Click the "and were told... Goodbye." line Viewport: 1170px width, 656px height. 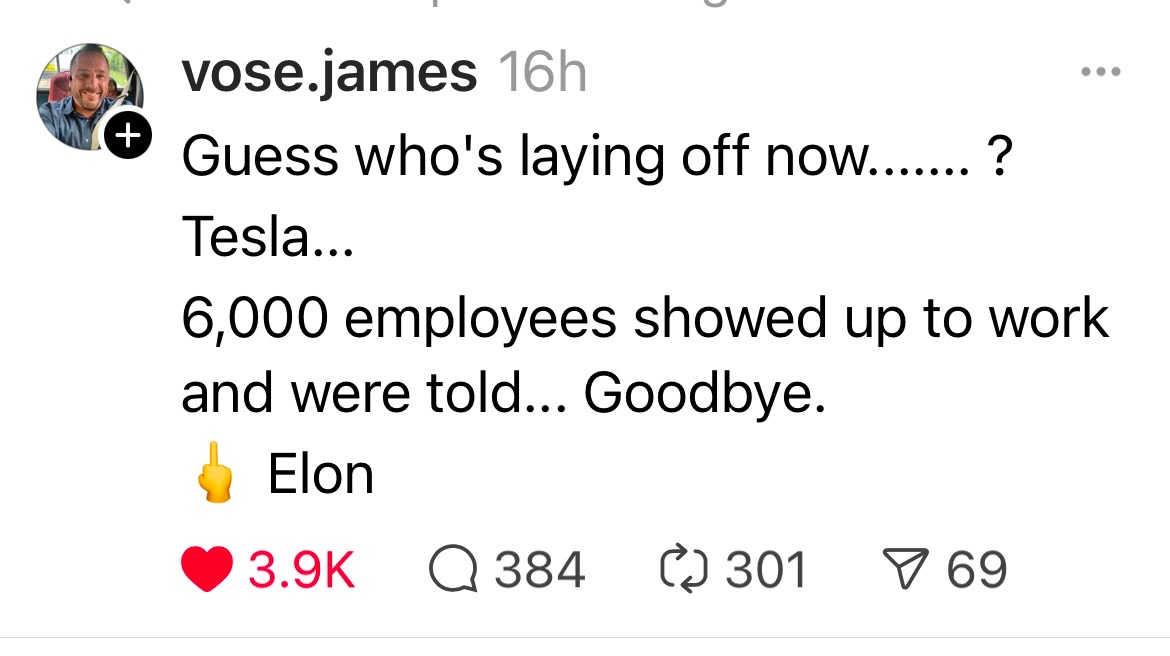point(504,397)
